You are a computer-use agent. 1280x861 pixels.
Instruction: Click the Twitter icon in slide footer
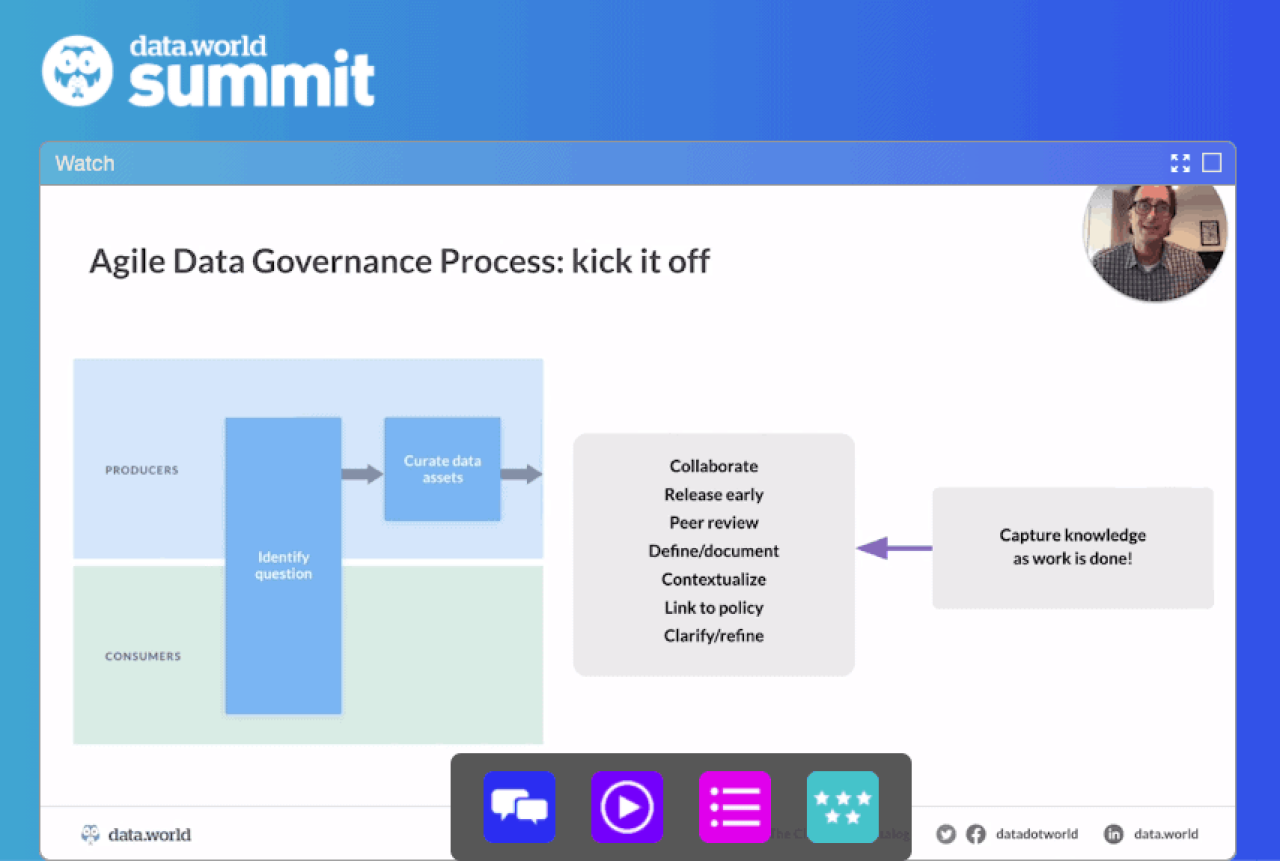point(946,834)
